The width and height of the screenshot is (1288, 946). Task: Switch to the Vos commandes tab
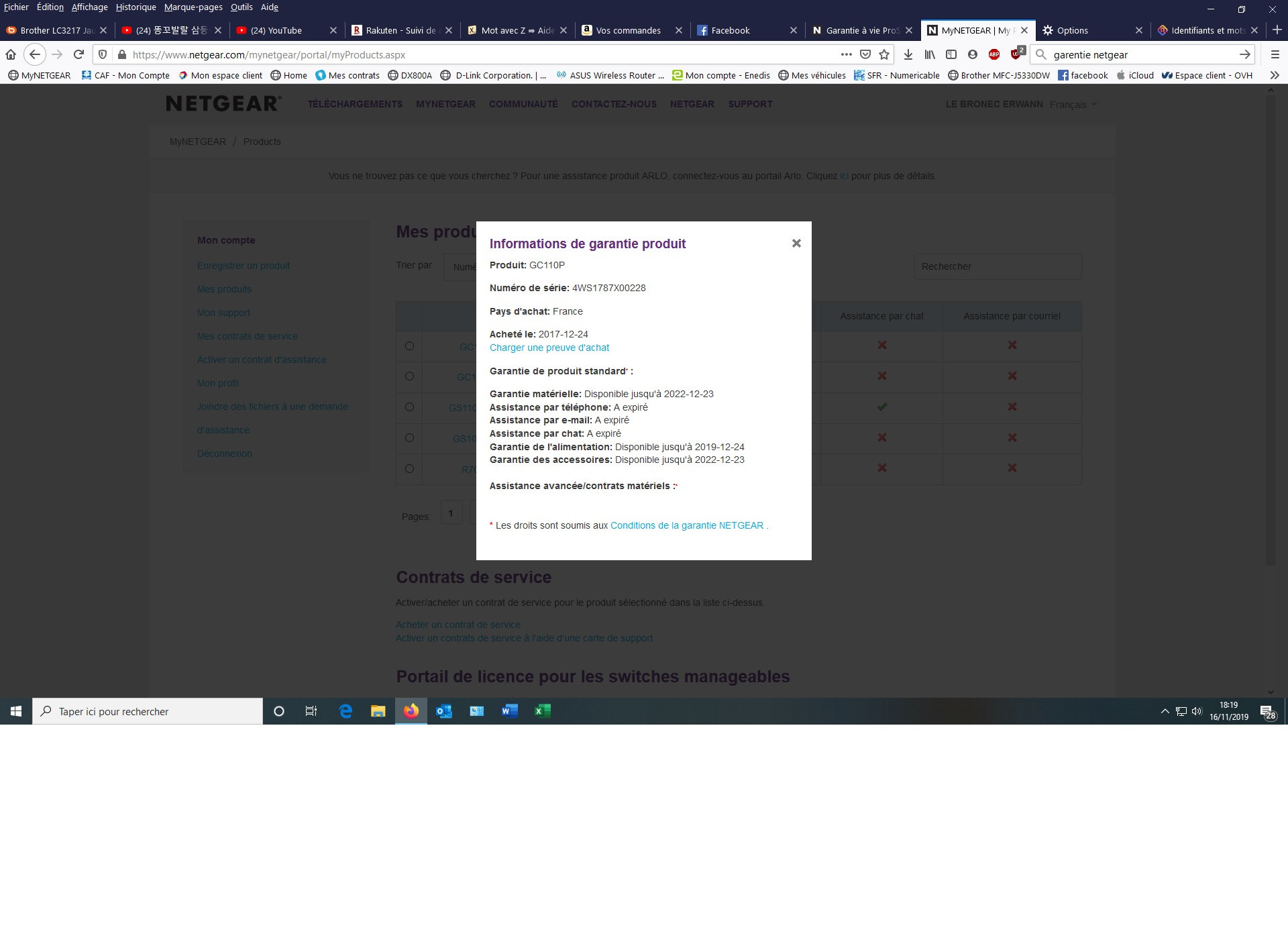628,30
